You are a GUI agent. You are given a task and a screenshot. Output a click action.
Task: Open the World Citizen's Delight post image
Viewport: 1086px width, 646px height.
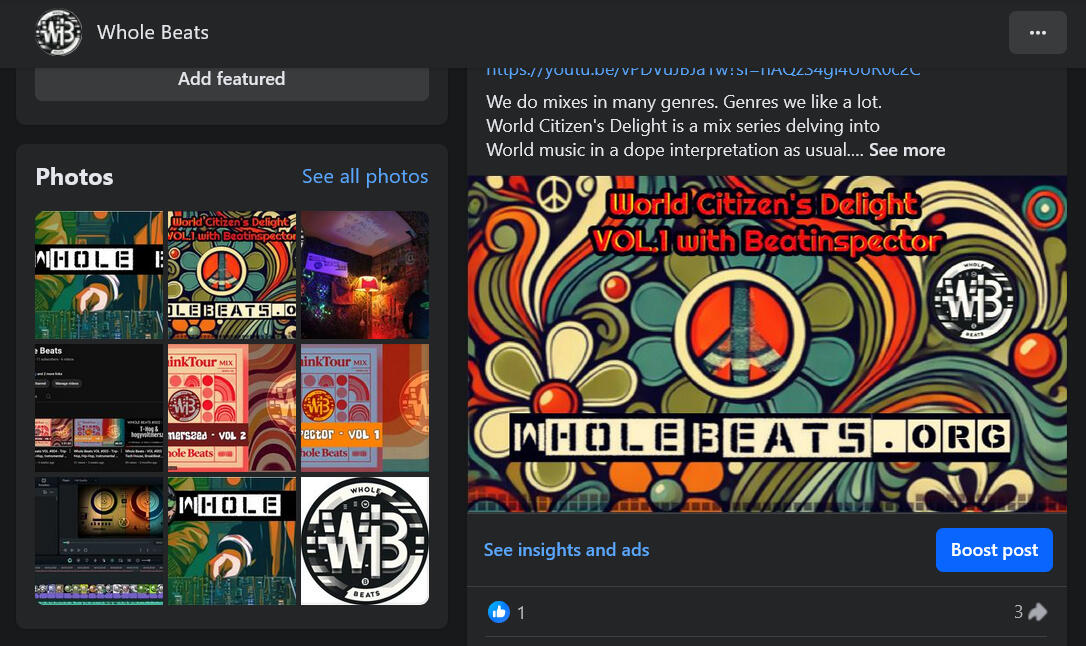point(759,343)
